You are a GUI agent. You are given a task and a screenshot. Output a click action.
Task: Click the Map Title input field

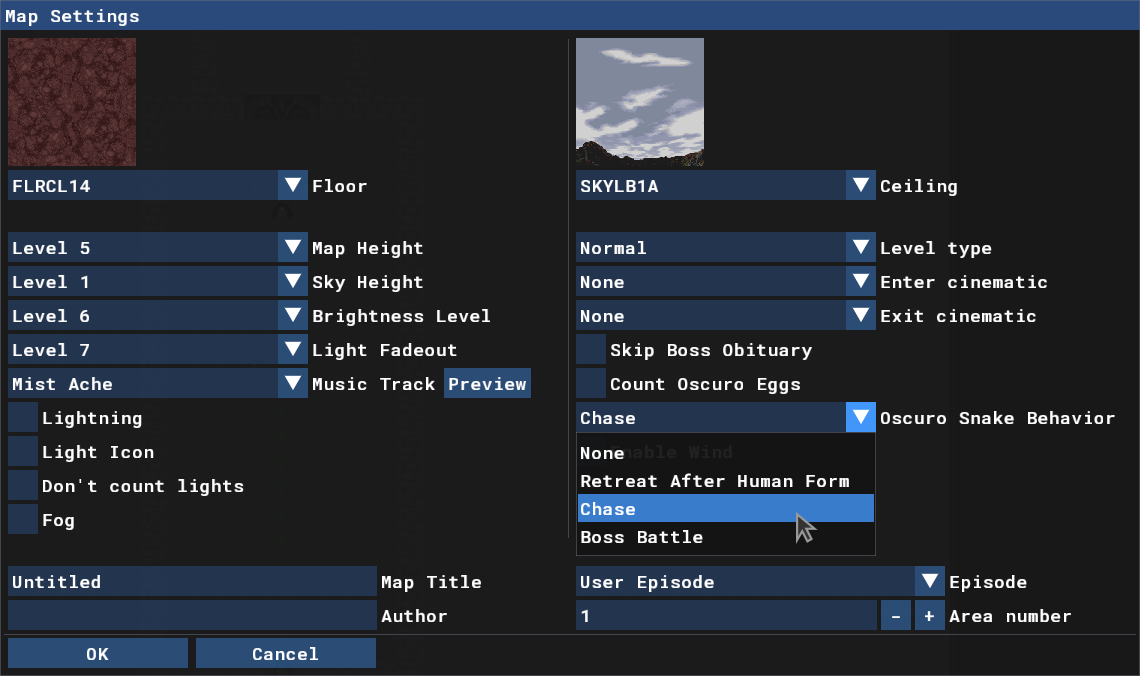[192, 582]
